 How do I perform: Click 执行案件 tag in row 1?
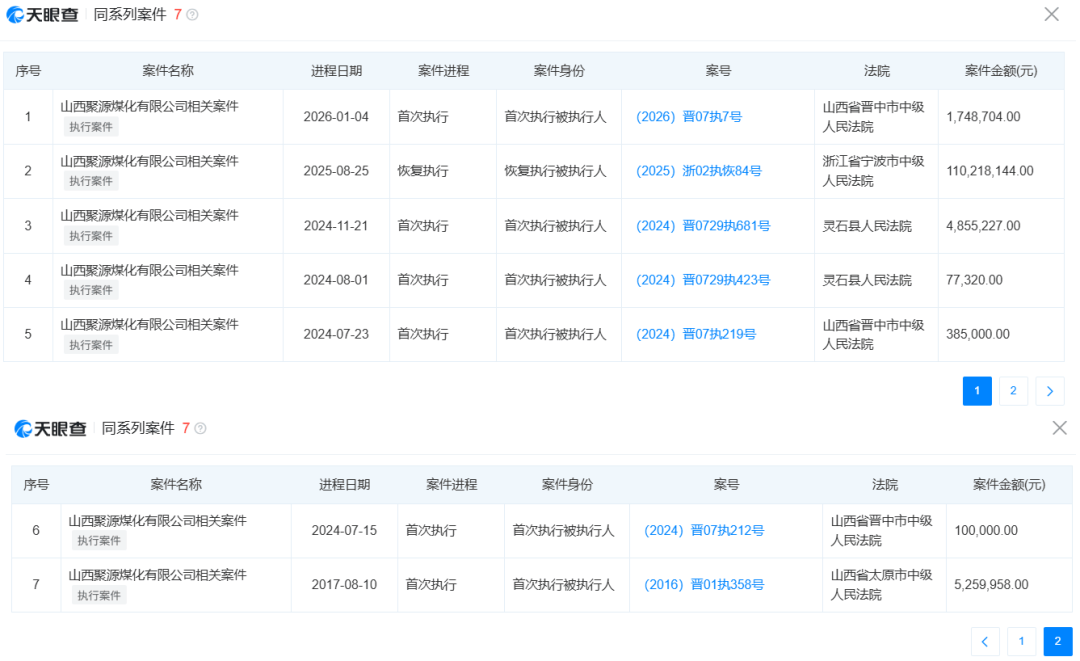(x=92, y=127)
